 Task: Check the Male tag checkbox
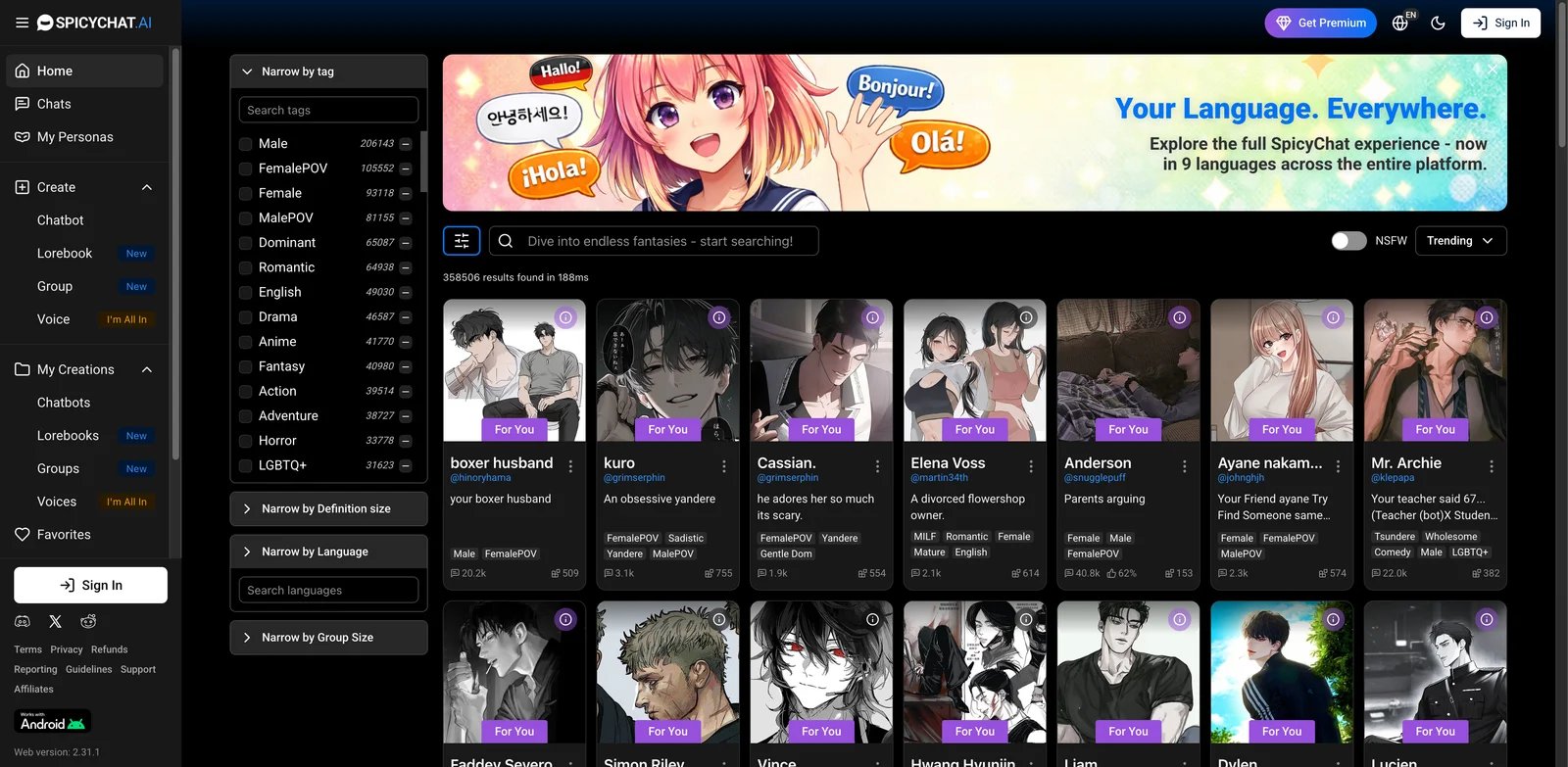(246, 144)
